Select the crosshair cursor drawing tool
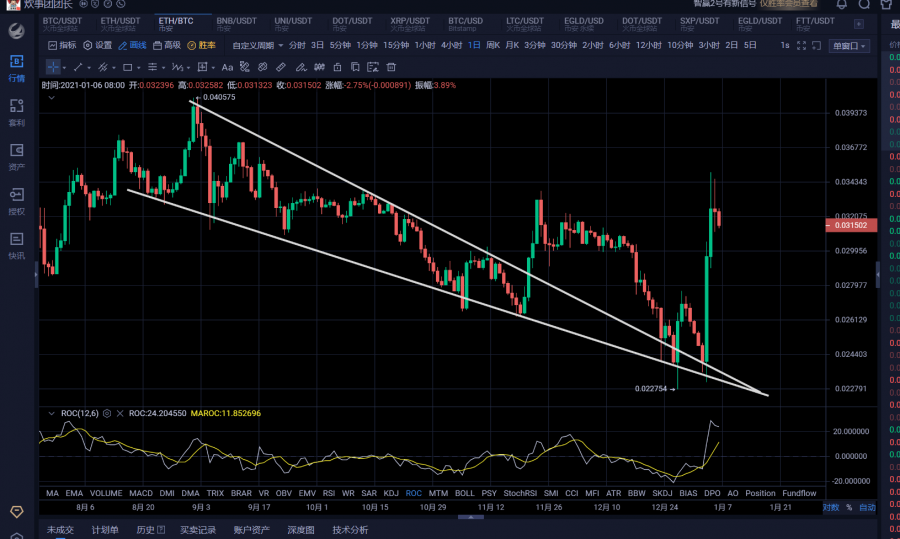 (x=53, y=67)
